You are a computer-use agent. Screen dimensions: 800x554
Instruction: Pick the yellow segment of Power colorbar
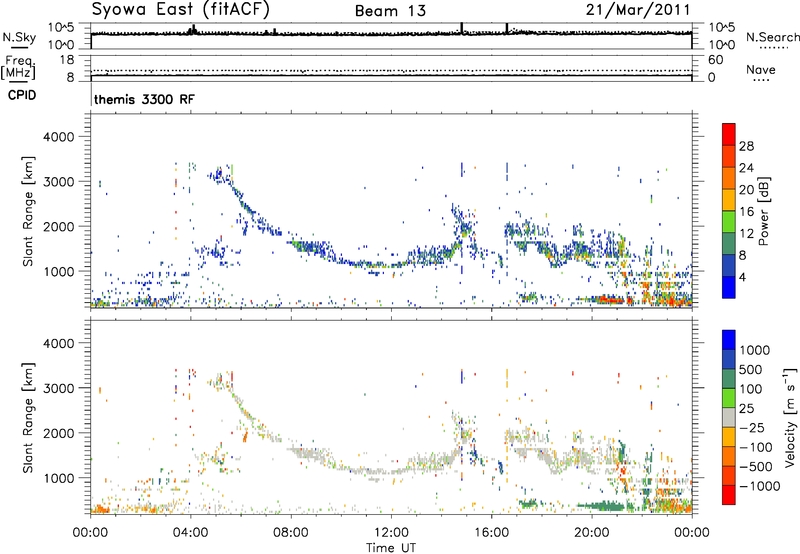[x=729, y=204]
